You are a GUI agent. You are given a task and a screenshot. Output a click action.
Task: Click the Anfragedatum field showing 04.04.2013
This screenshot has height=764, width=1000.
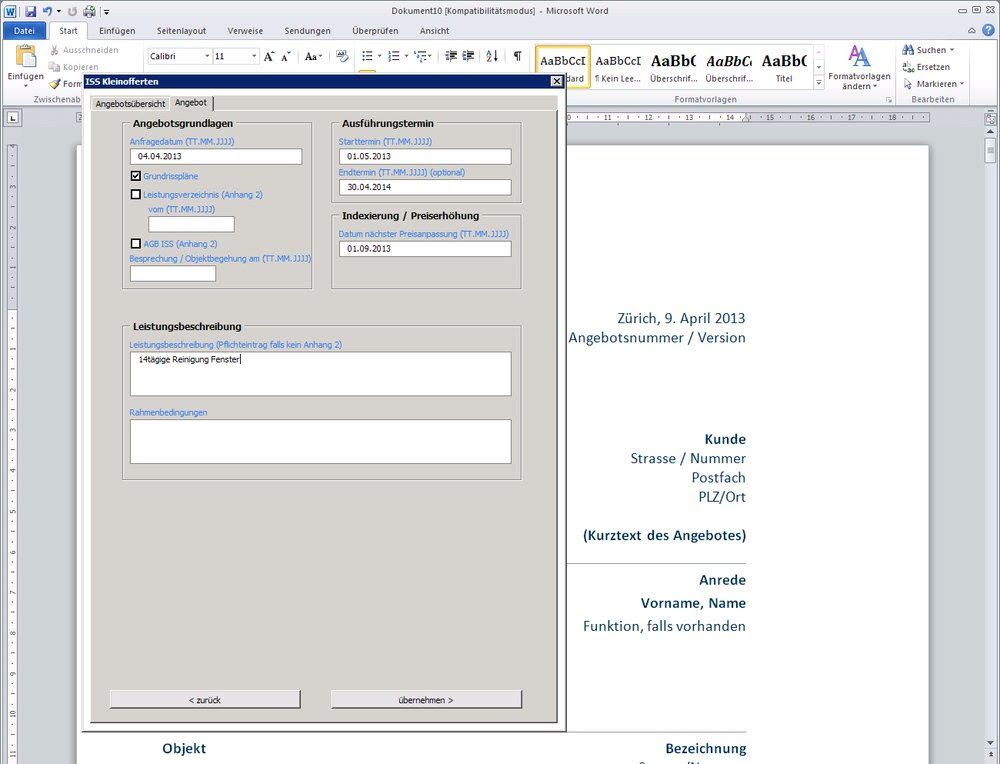(x=216, y=156)
